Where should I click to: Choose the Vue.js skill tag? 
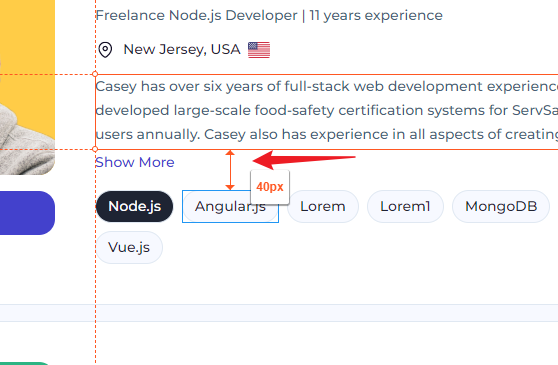pos(129,247)
